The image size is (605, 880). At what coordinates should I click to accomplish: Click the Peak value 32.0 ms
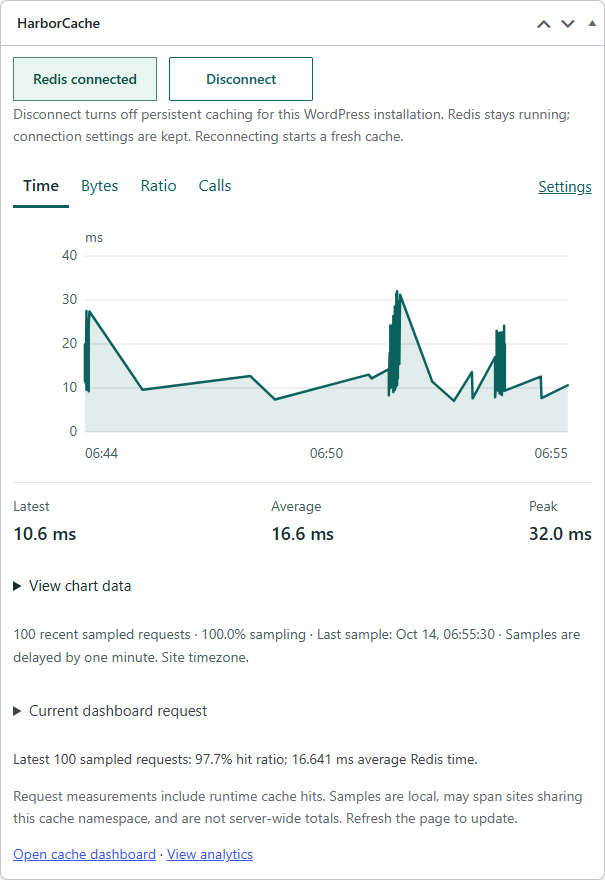[560, 534]
